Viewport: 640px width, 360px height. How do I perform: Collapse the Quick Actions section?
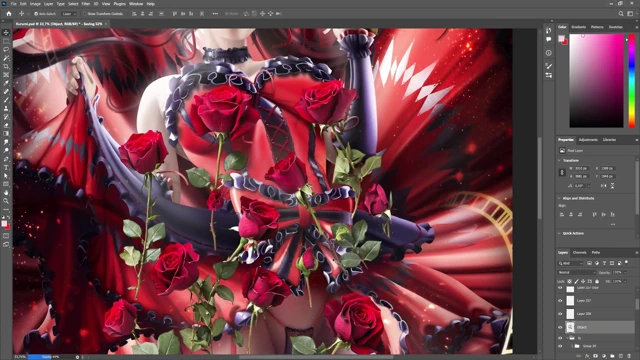(559, 233)
